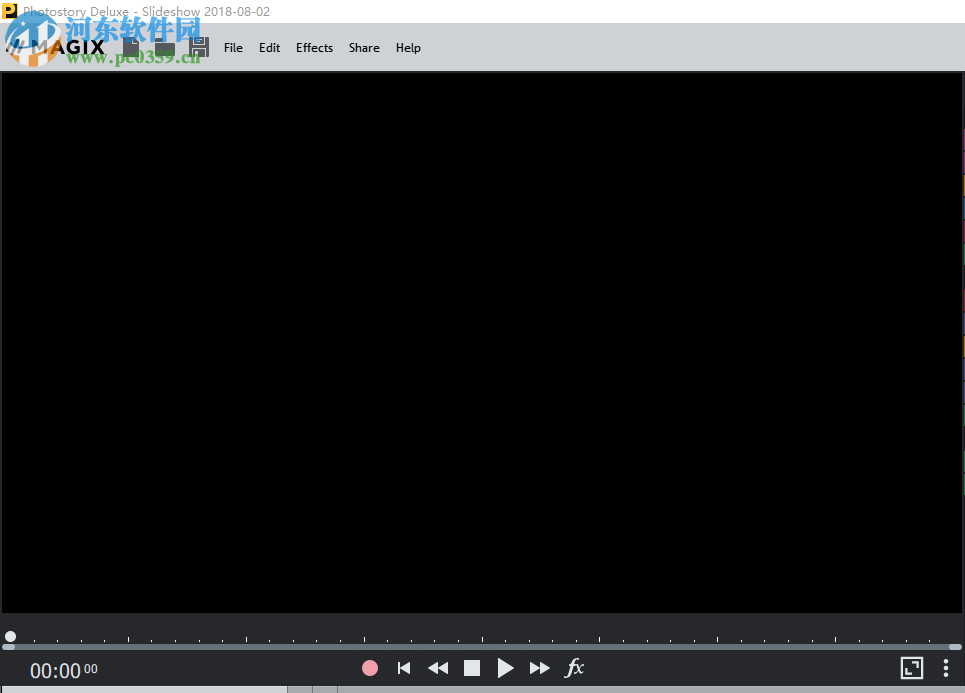The width and height of the screenshot is (965, 693).
Task: Open the Effects menu
Action: (314, 47)
